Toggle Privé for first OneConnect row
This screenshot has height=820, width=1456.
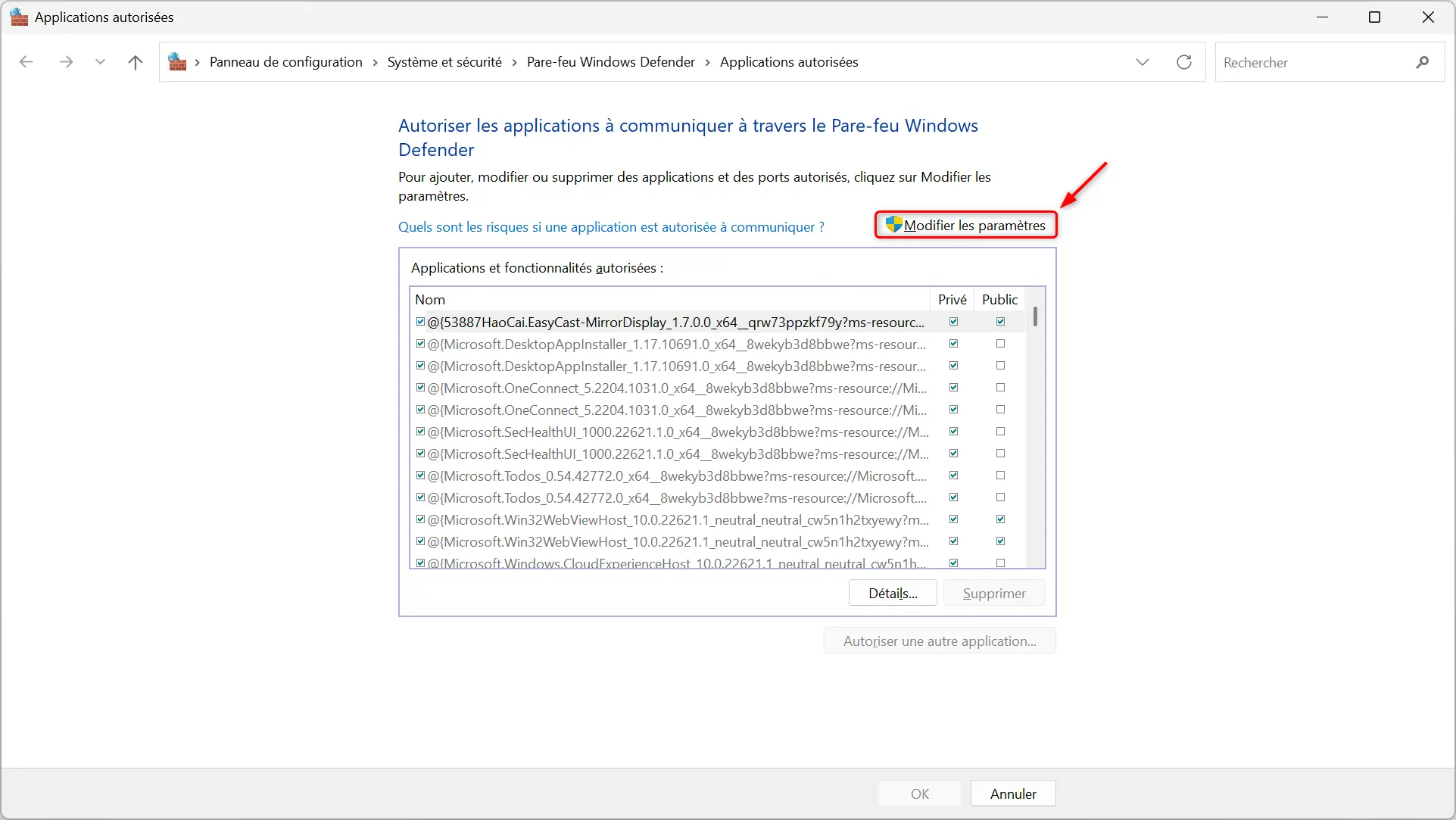point(953,388)
